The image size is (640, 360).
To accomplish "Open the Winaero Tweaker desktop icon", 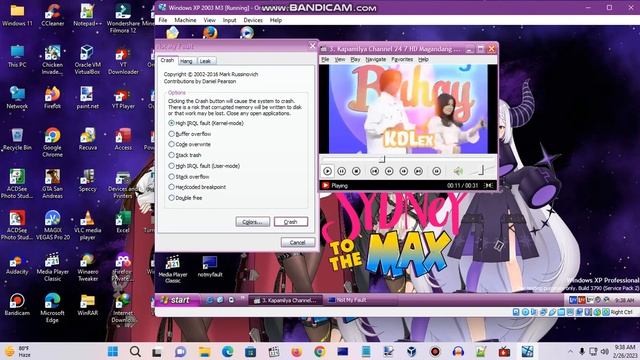I will click(87, 267).
